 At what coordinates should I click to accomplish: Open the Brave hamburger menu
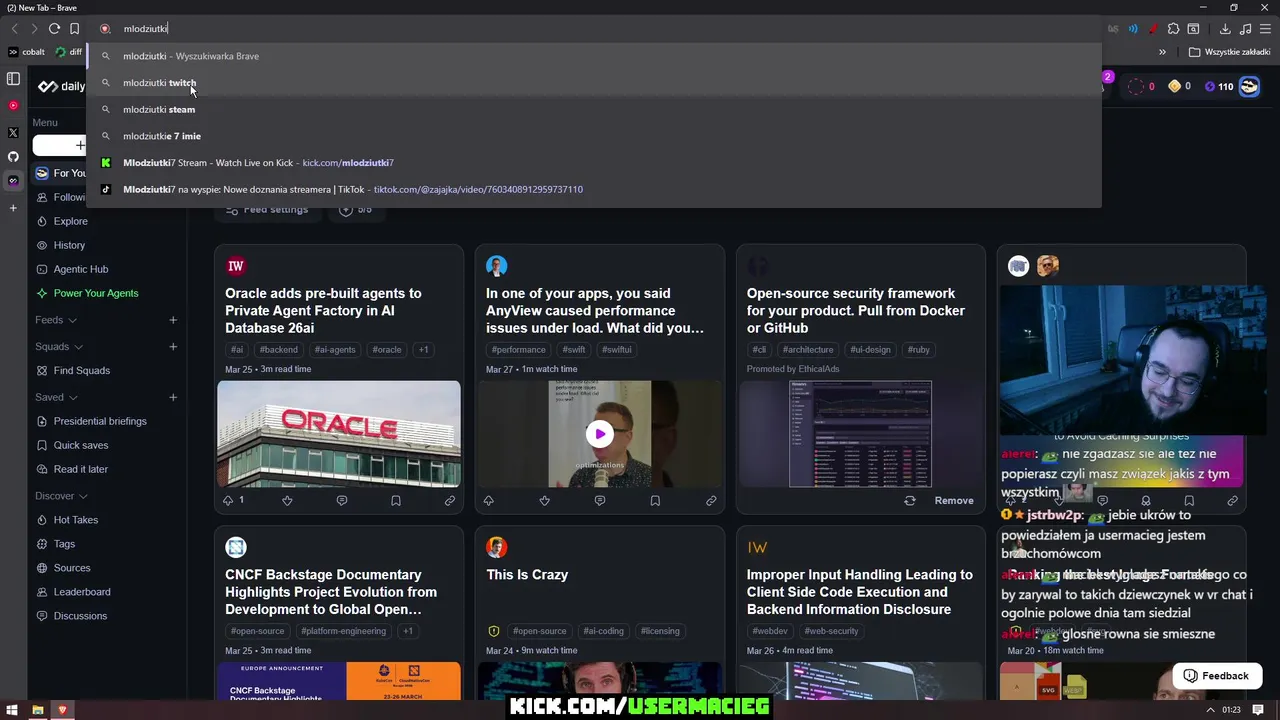(x=1265, y=29)
